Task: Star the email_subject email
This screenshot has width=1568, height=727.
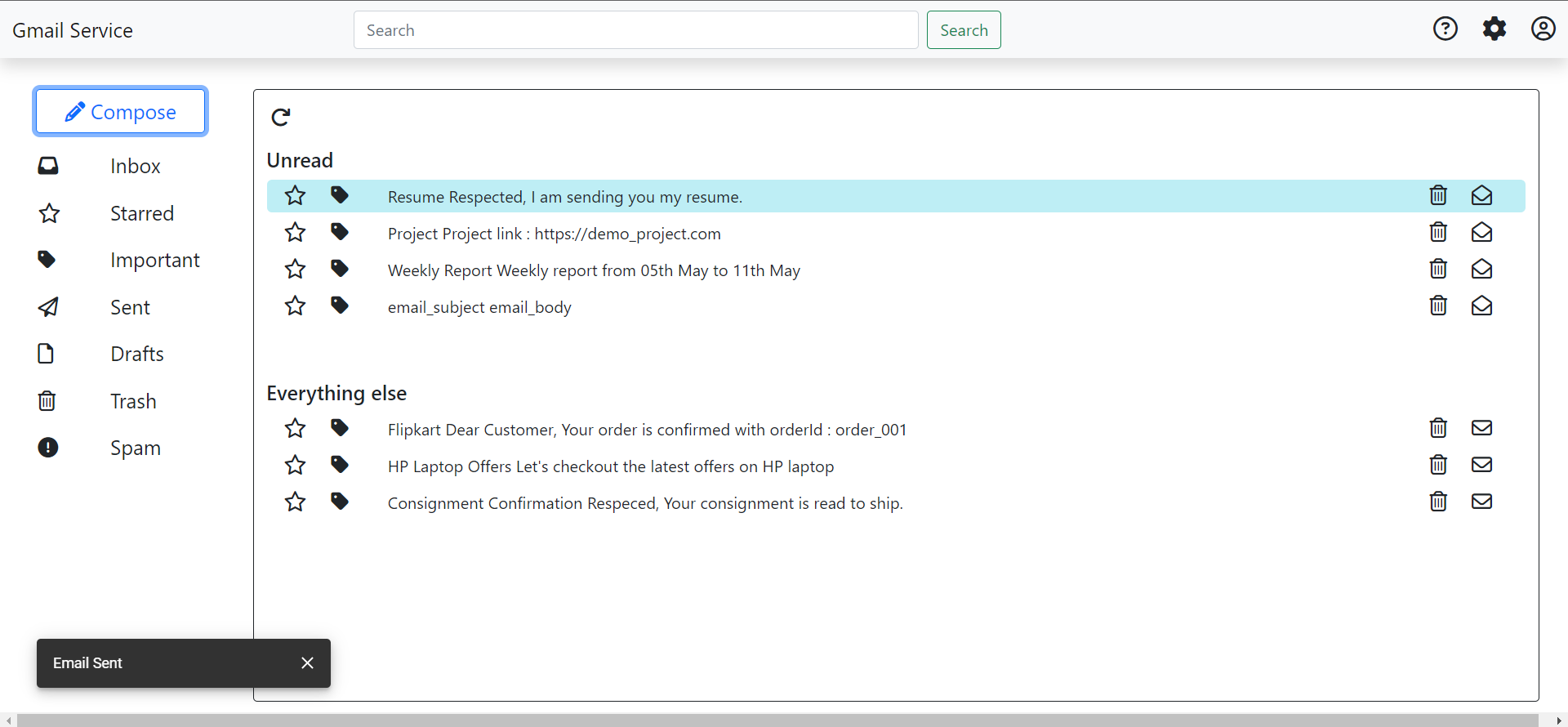Action: click(x=295, y=306)
